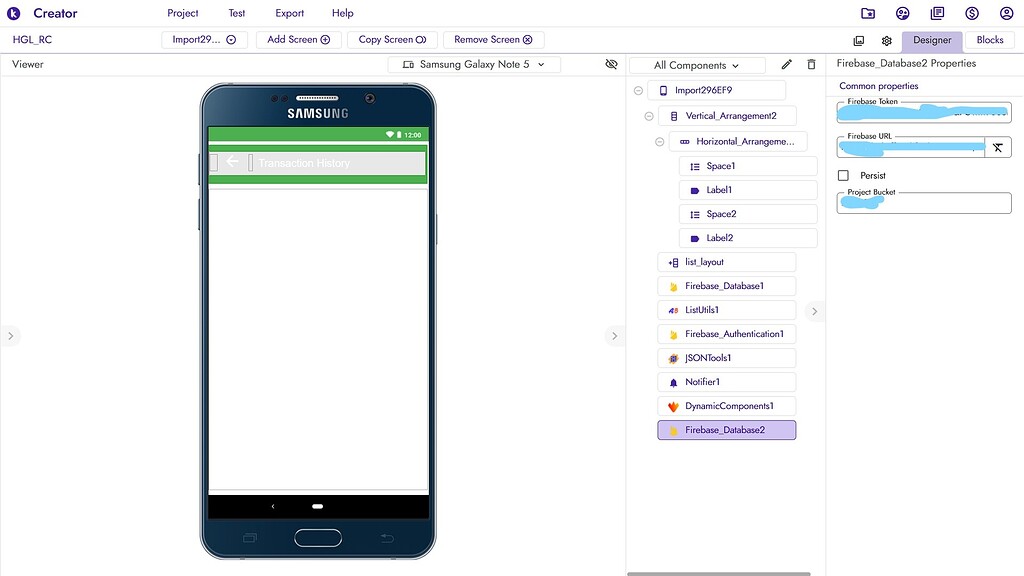Open the account profile icon
Image resolution: width=1024 pixels, height=576 pixels.
[1007, 13]
